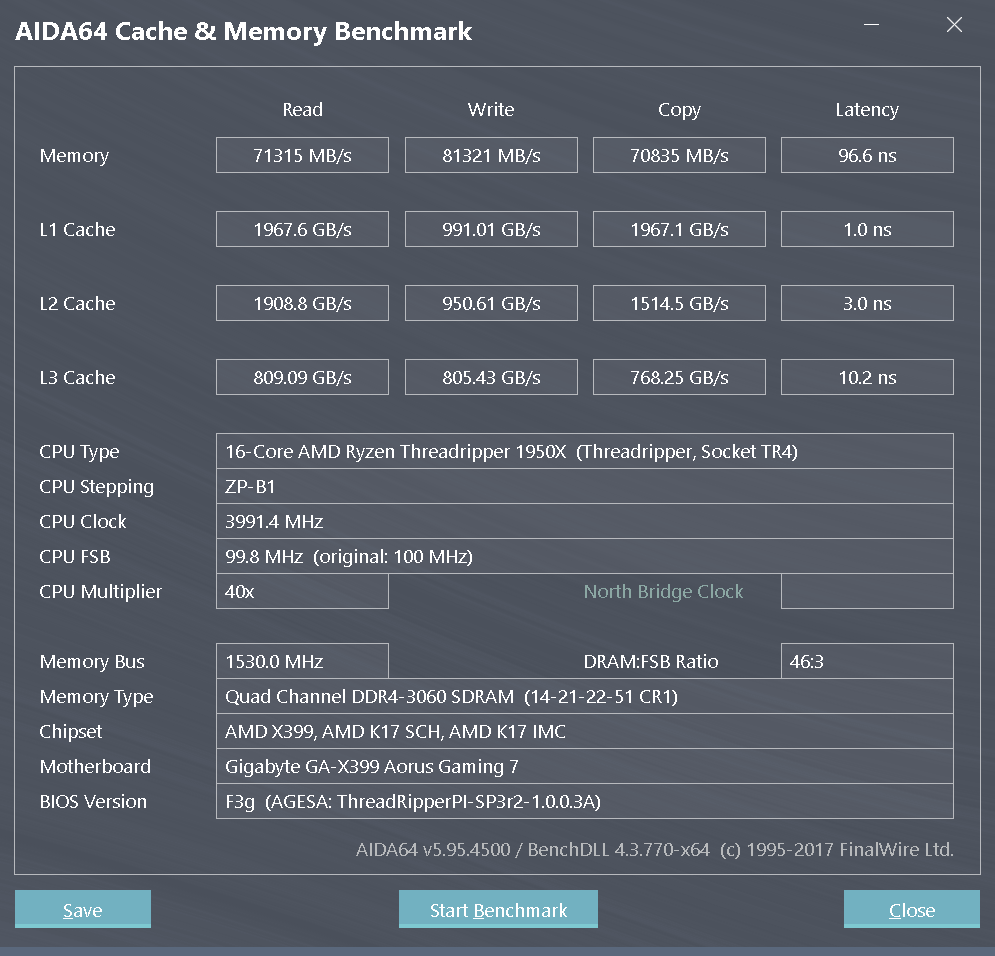Select the L1 Cache Read 1967.6 GB/s box
The height and width of the screenshot is (956, 995).
302,229
